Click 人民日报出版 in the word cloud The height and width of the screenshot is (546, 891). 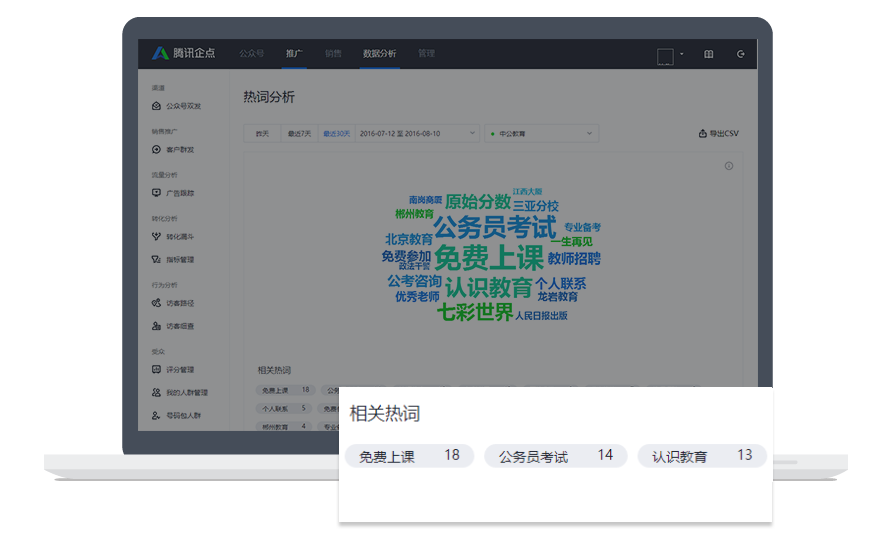pos(541,315)
